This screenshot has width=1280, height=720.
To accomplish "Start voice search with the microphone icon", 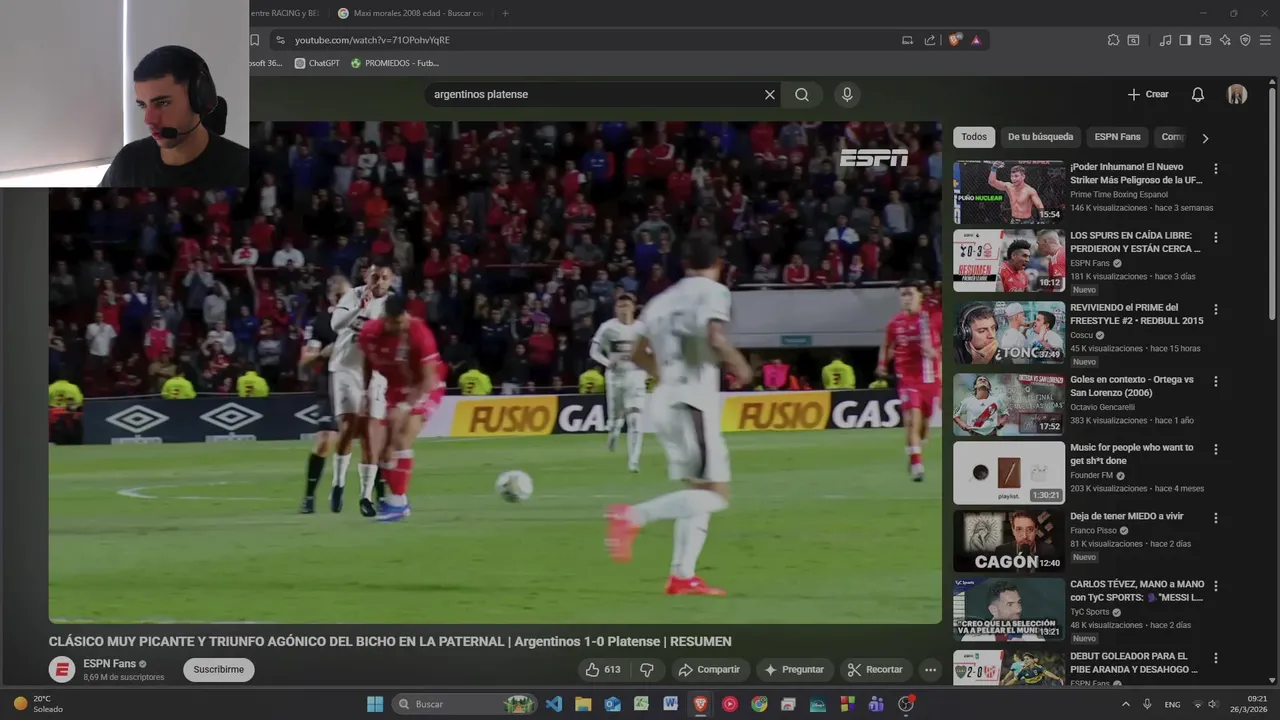I will click(847, 94).
